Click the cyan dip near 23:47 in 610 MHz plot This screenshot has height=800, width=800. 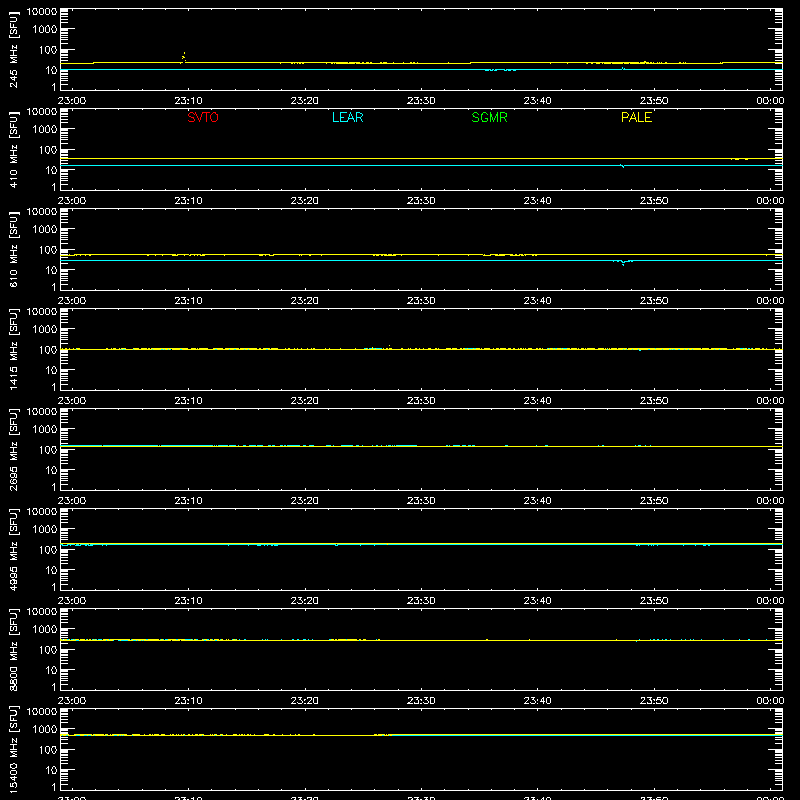[623, 263]
